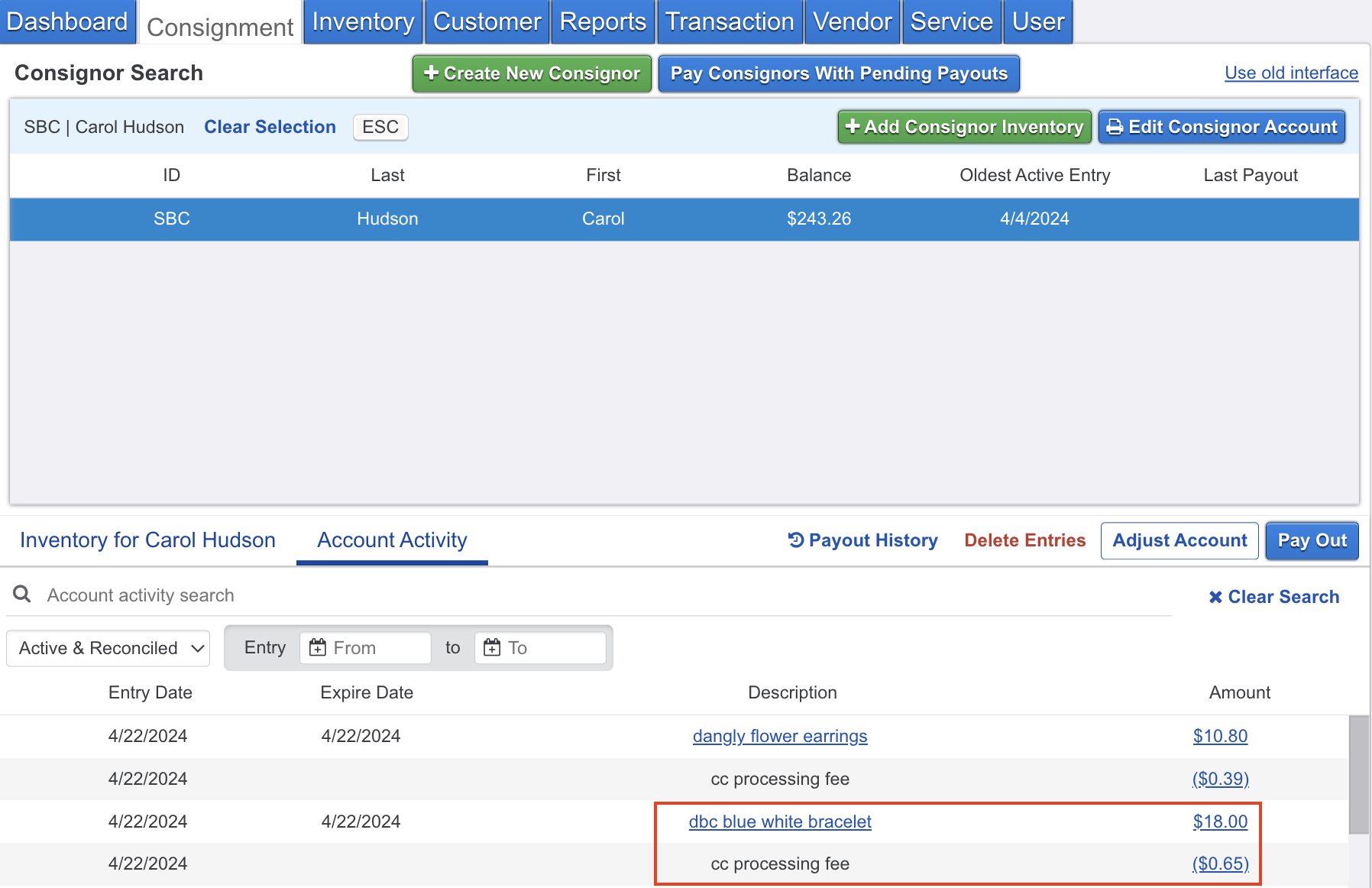This screenshot has width=1372, height=888.
Task: Click the Delete Entries option
Action: coord(1024,540)
